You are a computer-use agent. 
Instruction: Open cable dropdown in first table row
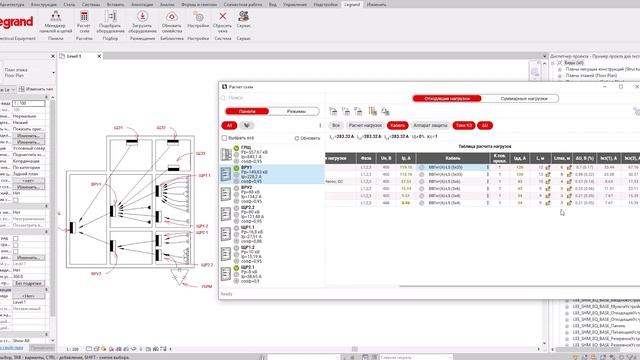pyautogui.click(x=487, y=167)
